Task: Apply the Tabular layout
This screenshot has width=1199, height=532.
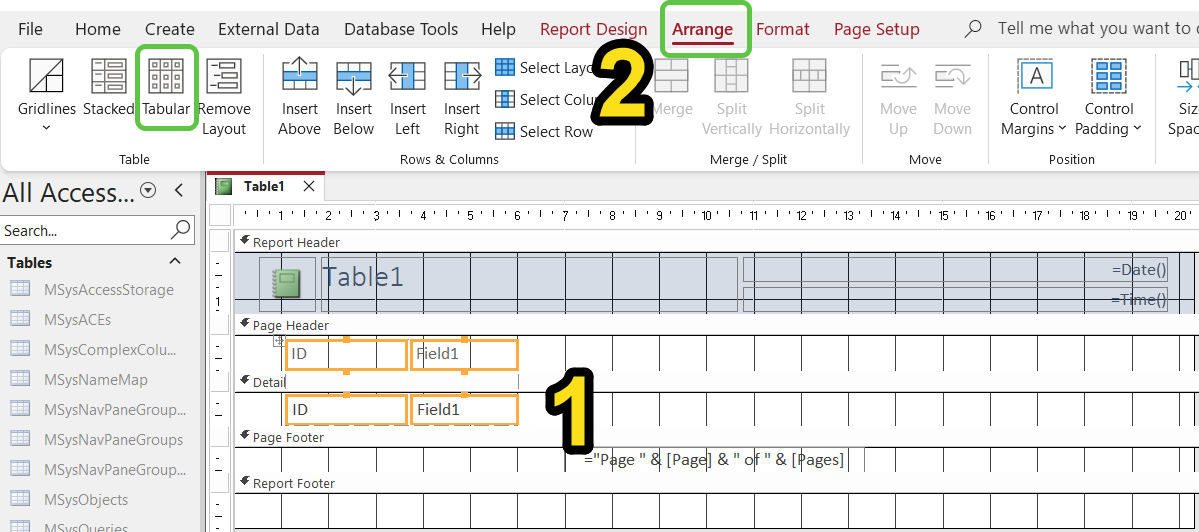Action: pyautogui.click(x=167, y=88)
